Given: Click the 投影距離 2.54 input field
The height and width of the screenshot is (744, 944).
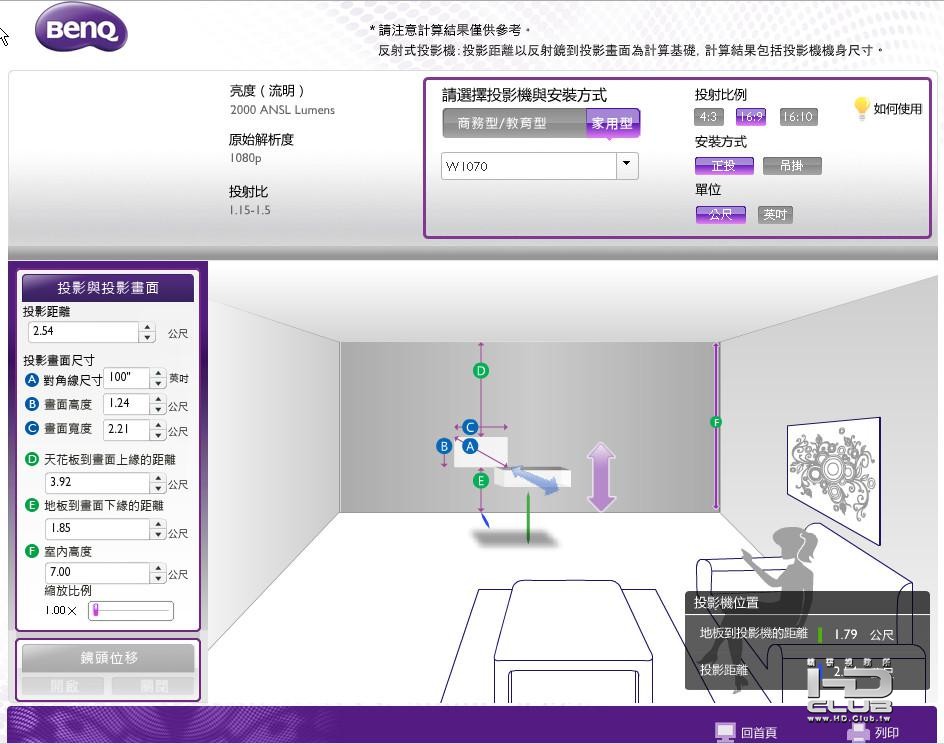Looking at the screenshot, I should click(x=84, y=332).
